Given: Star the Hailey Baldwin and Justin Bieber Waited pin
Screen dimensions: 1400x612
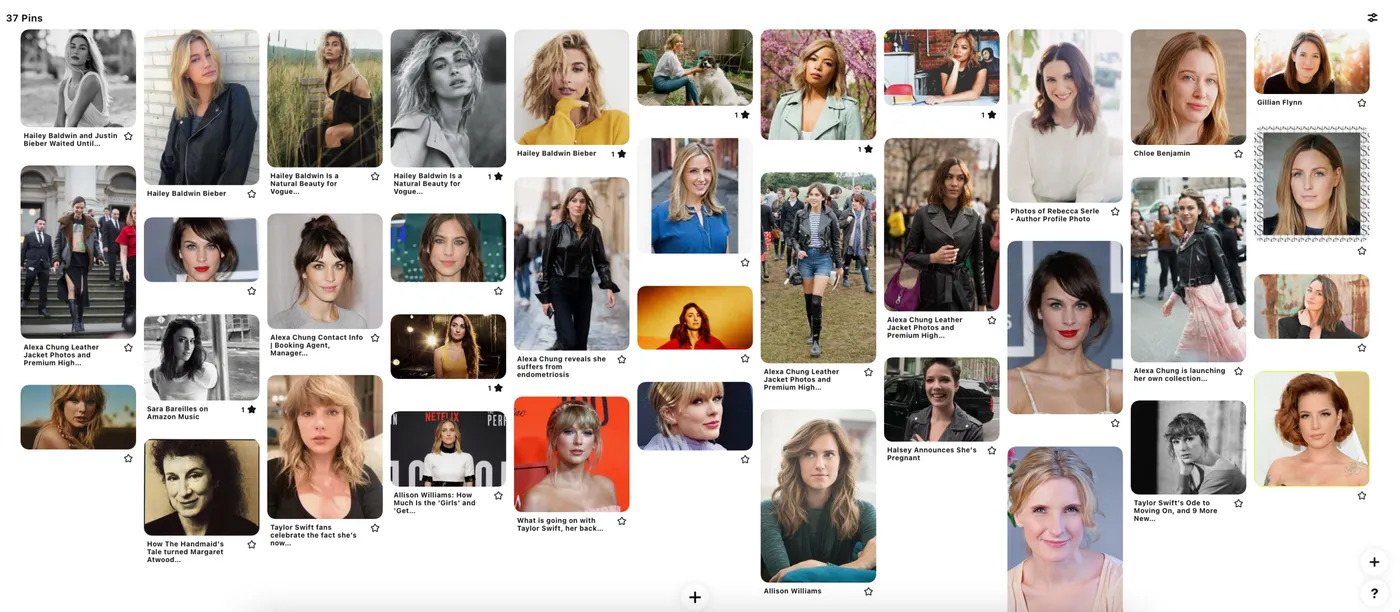Looking at the screenshot, I should (128, 136).
